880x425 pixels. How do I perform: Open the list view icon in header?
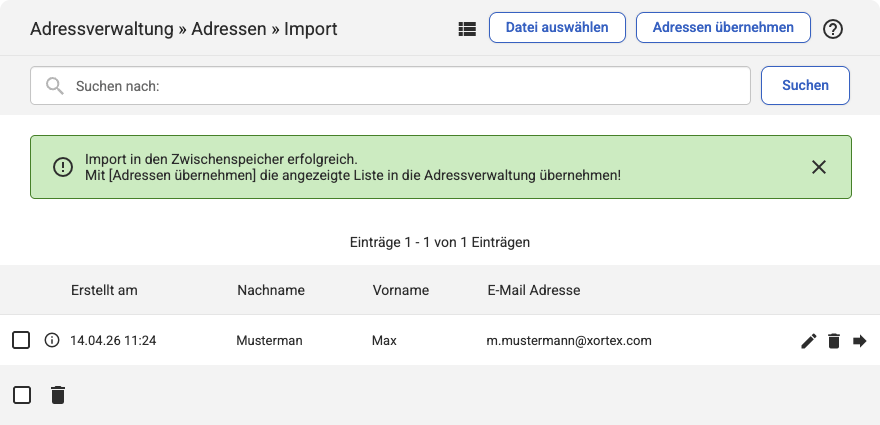pyautogui.click(x=467, y=29)
